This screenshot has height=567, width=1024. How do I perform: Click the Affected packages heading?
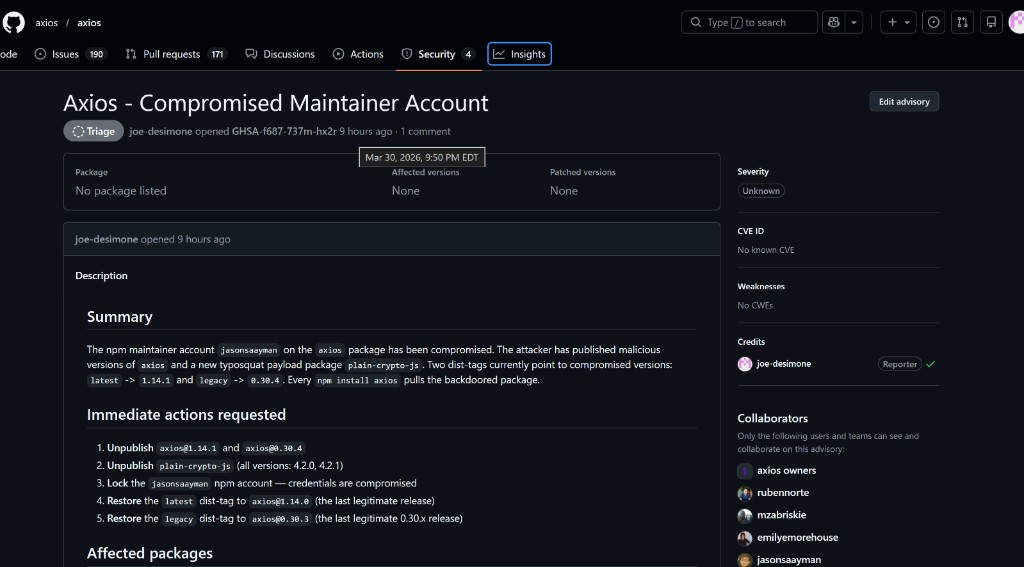pos(150,553)
